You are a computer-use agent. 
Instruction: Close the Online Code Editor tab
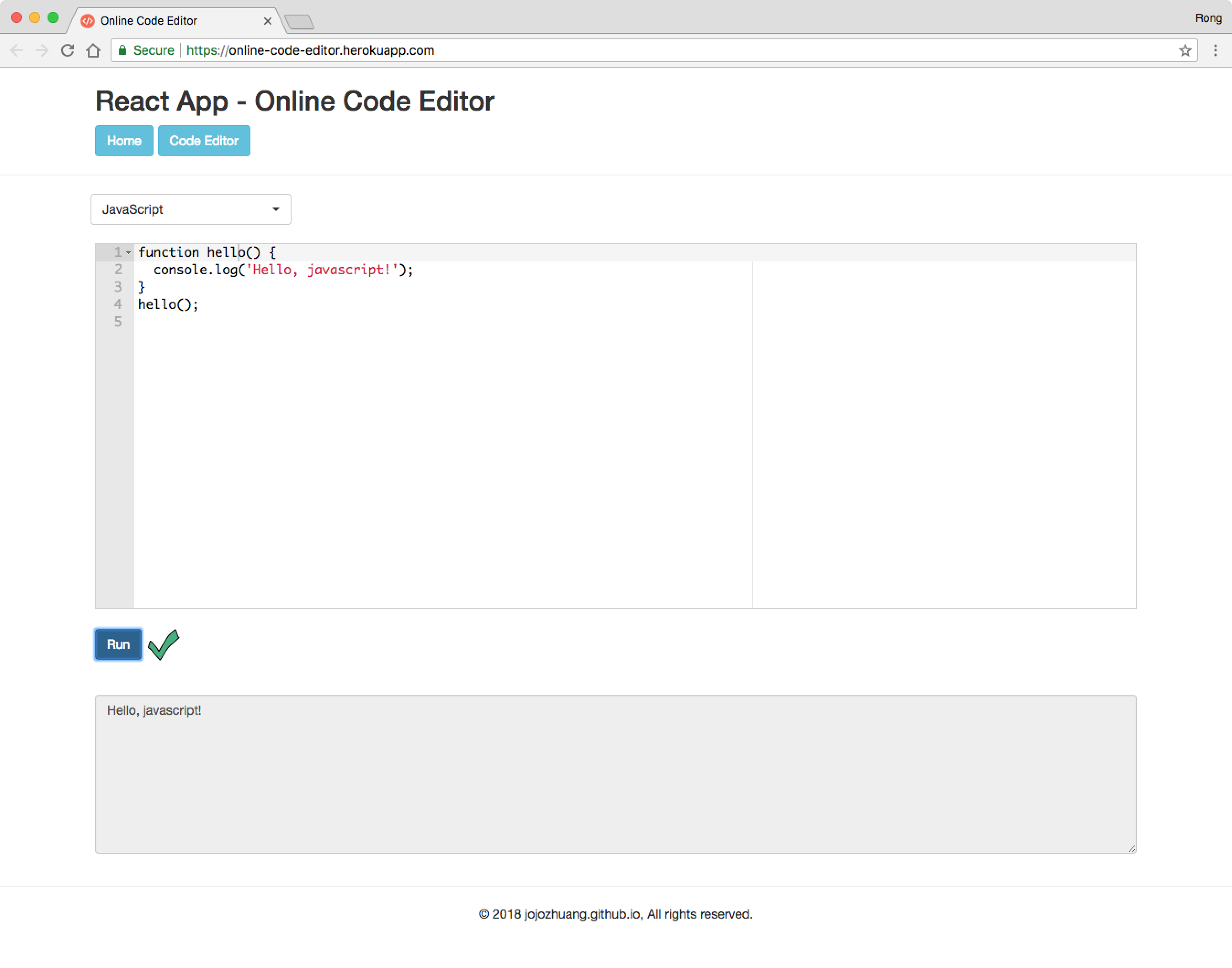[x=267, y=21]
